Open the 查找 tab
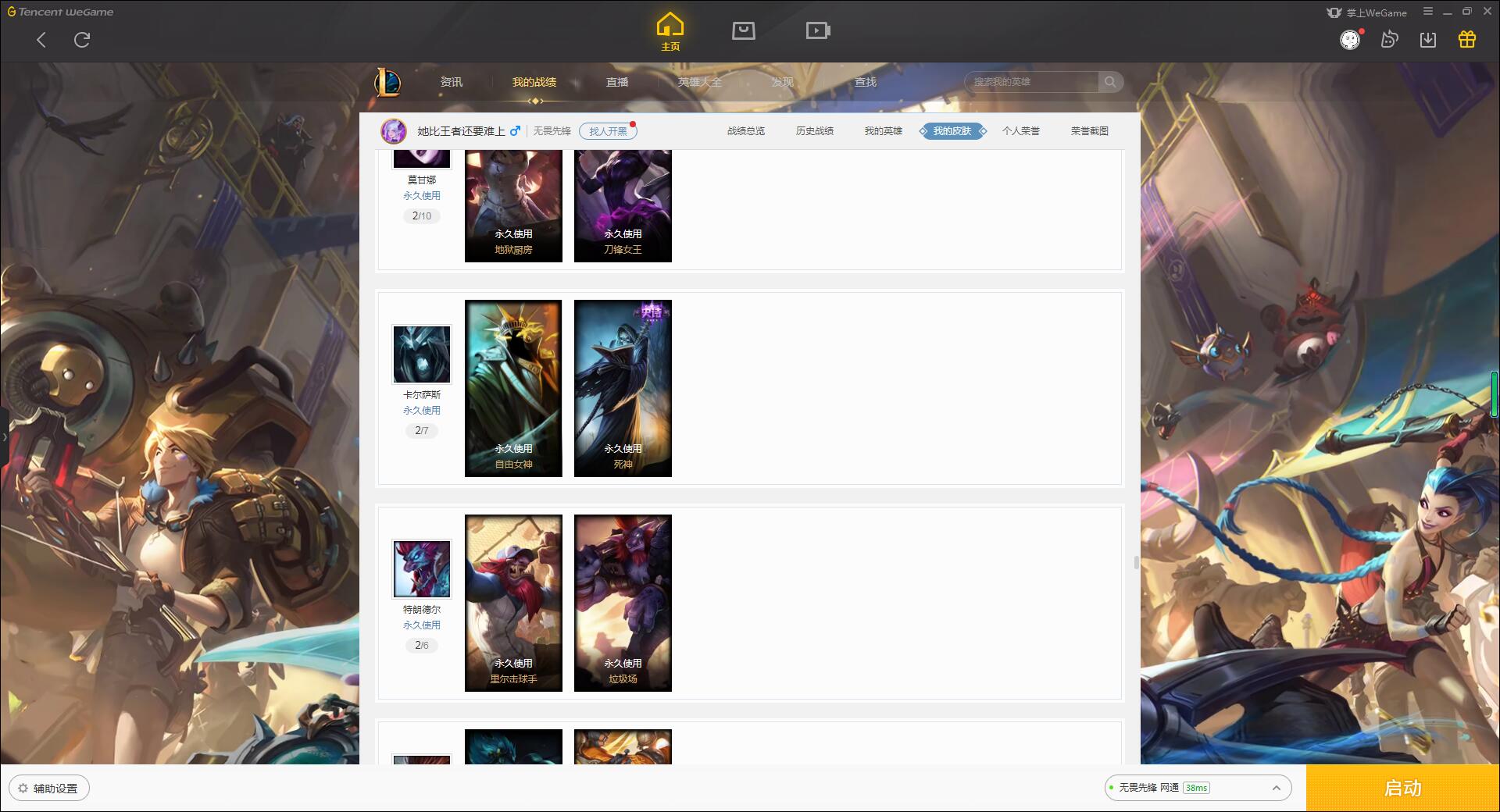 point(865,82)
